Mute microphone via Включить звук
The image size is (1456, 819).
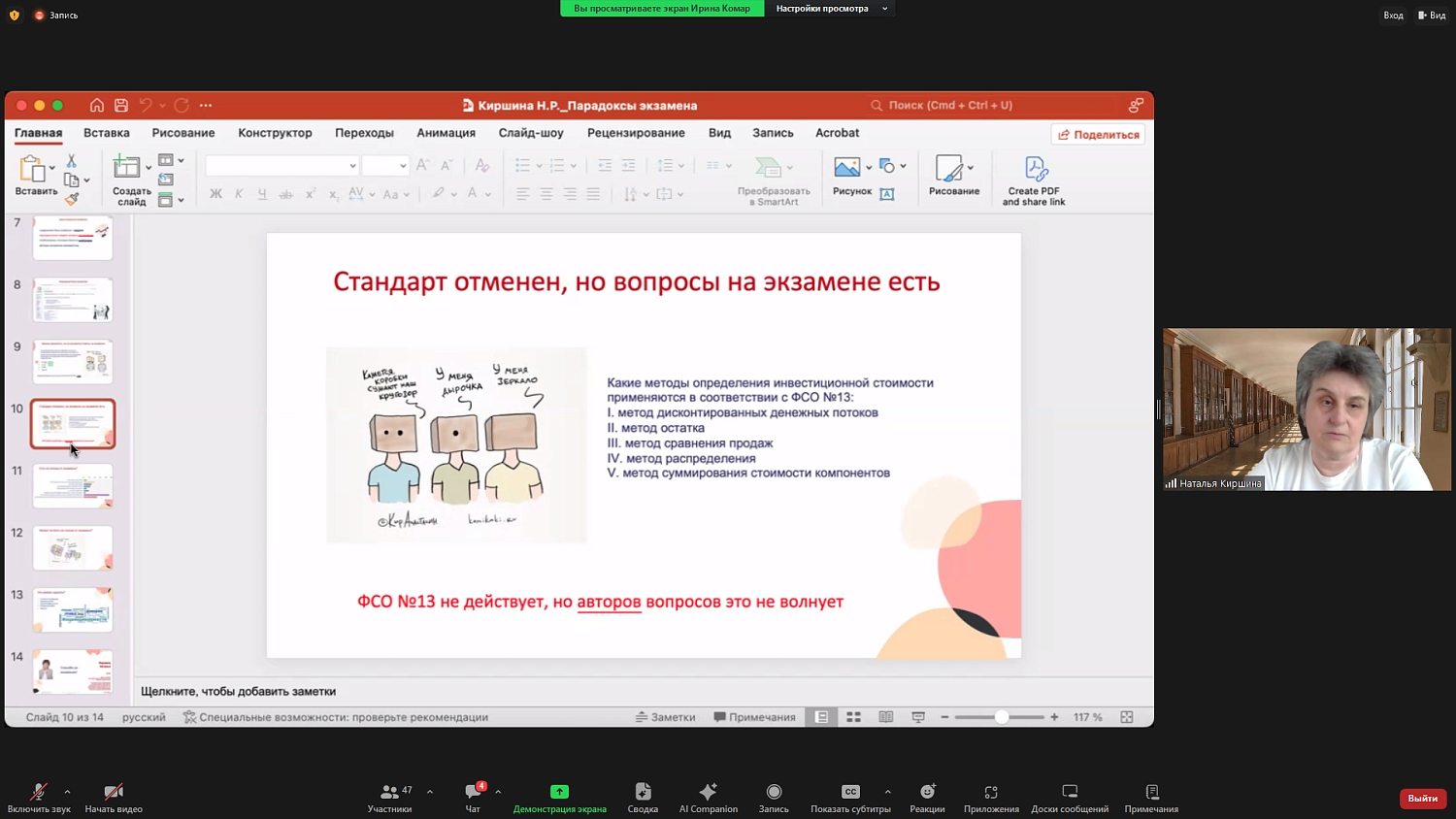coord(39,794)
